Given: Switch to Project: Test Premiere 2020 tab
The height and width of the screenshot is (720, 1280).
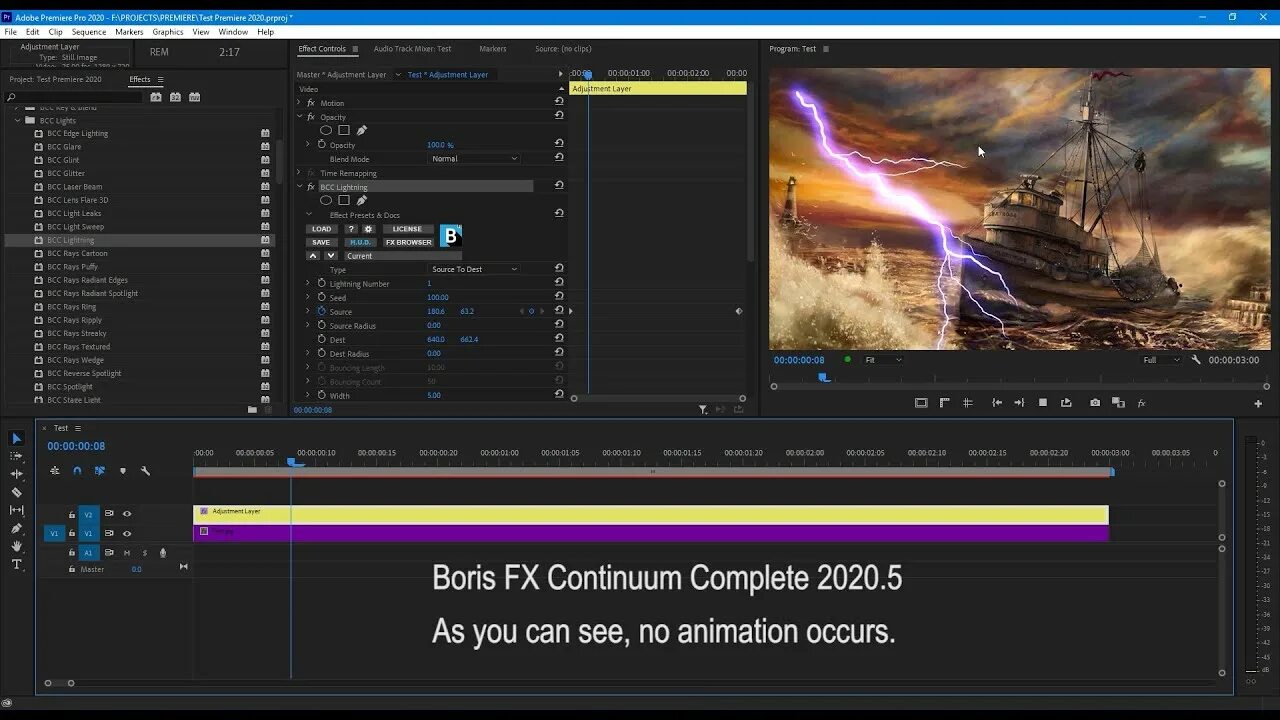Looking at the screenshot, I should (x=55, y=80).
